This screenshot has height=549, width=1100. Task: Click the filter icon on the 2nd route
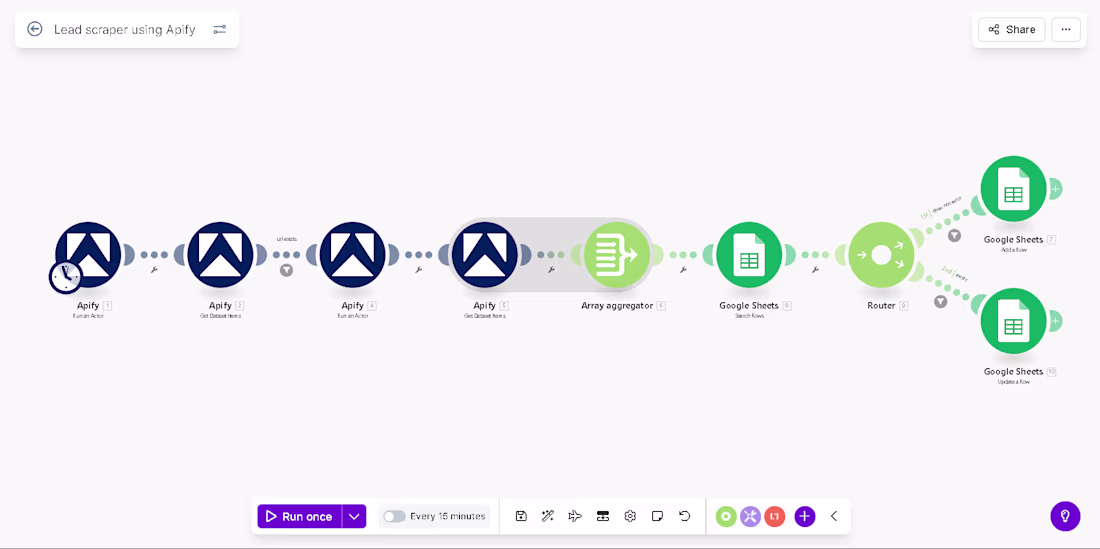[x=941, y=301]
